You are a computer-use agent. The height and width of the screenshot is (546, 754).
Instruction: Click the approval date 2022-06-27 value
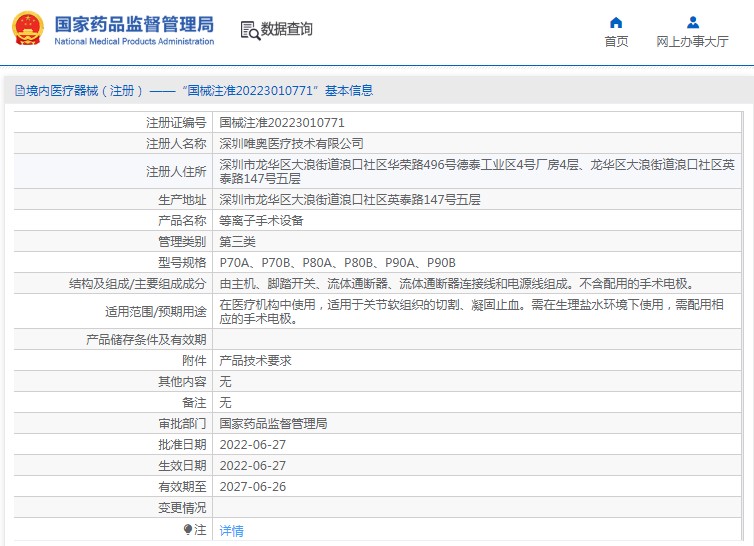252,444
